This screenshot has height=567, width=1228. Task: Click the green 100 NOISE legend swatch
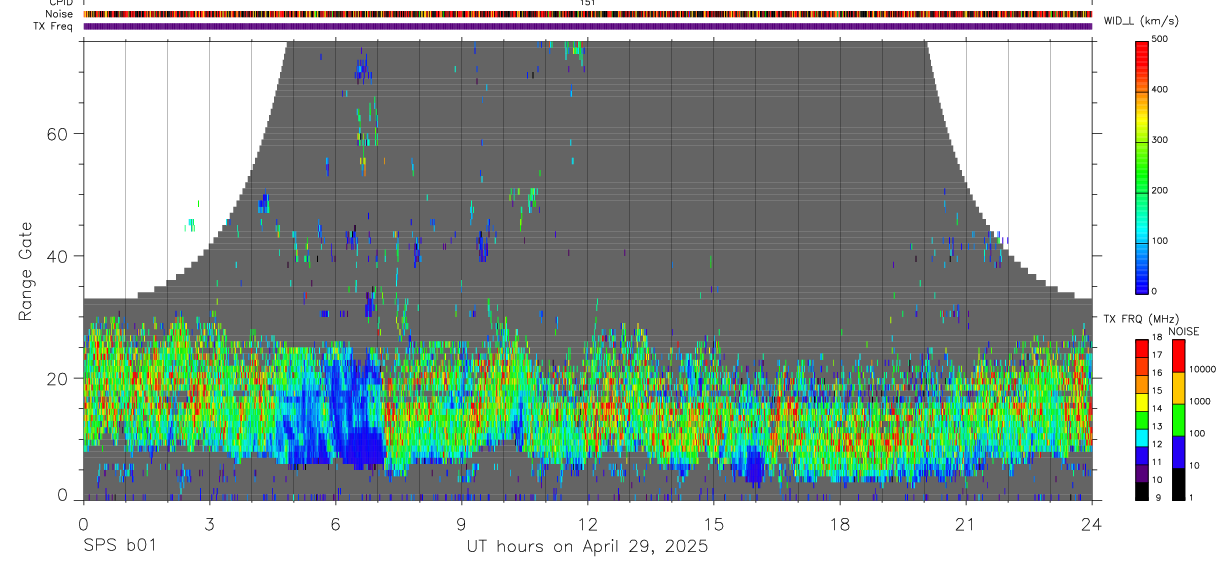click(1177, 420)
